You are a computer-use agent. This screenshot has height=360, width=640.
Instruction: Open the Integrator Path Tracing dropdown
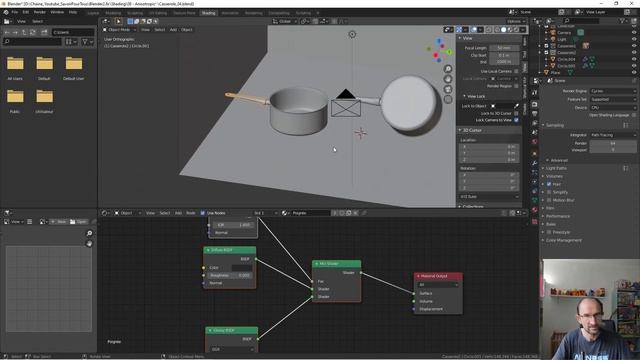point(613,135)
